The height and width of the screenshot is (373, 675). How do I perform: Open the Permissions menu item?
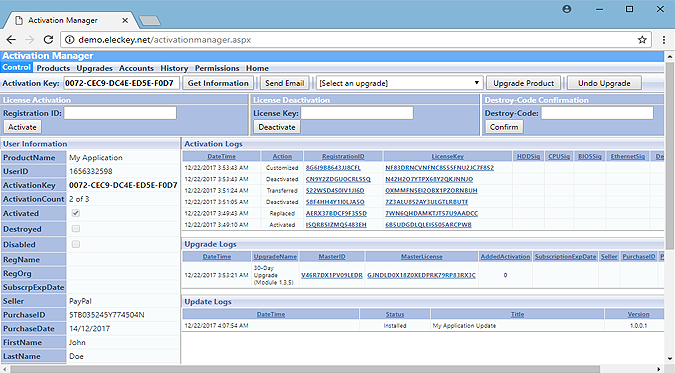tap(217, 68)
